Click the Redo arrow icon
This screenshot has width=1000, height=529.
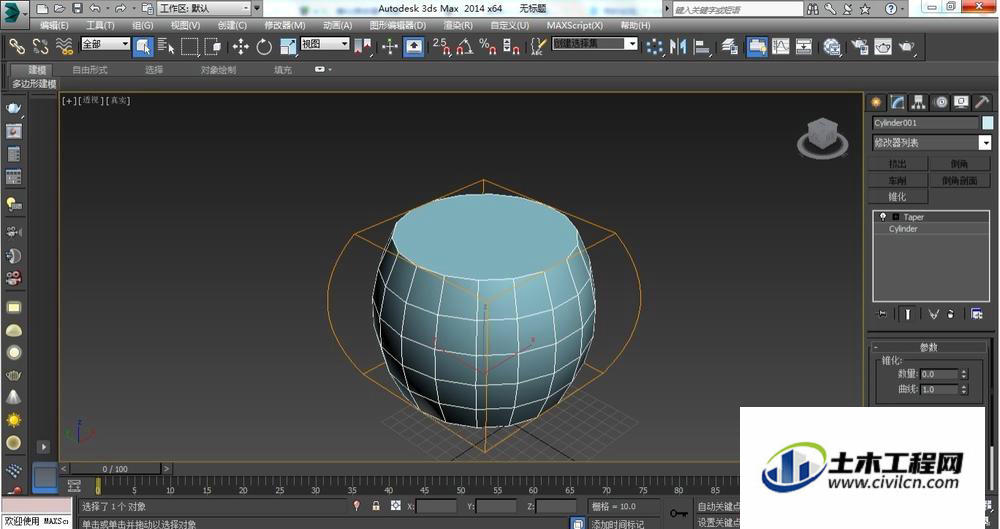[120, 9]
